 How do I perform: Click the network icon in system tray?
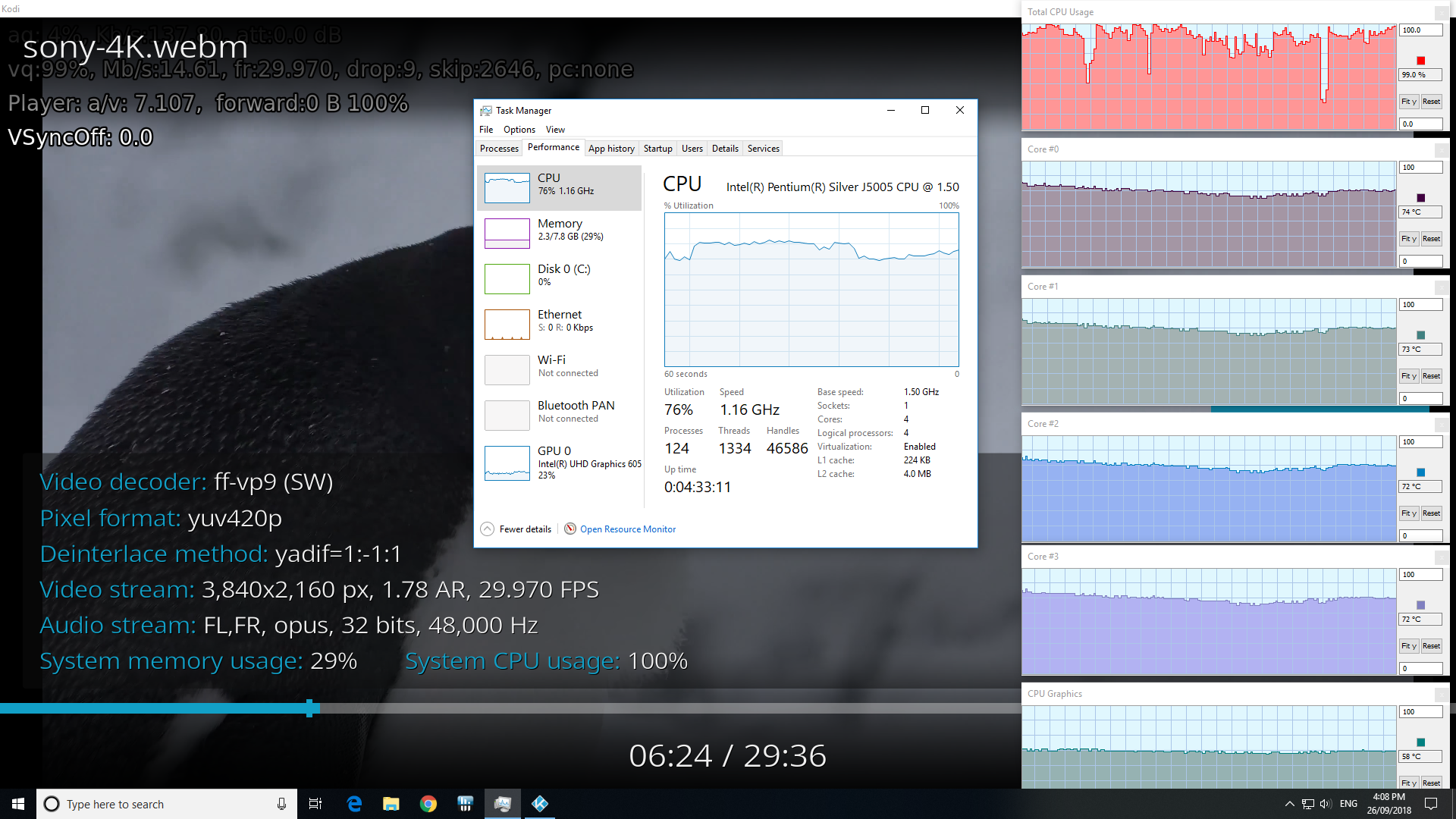1308,804
